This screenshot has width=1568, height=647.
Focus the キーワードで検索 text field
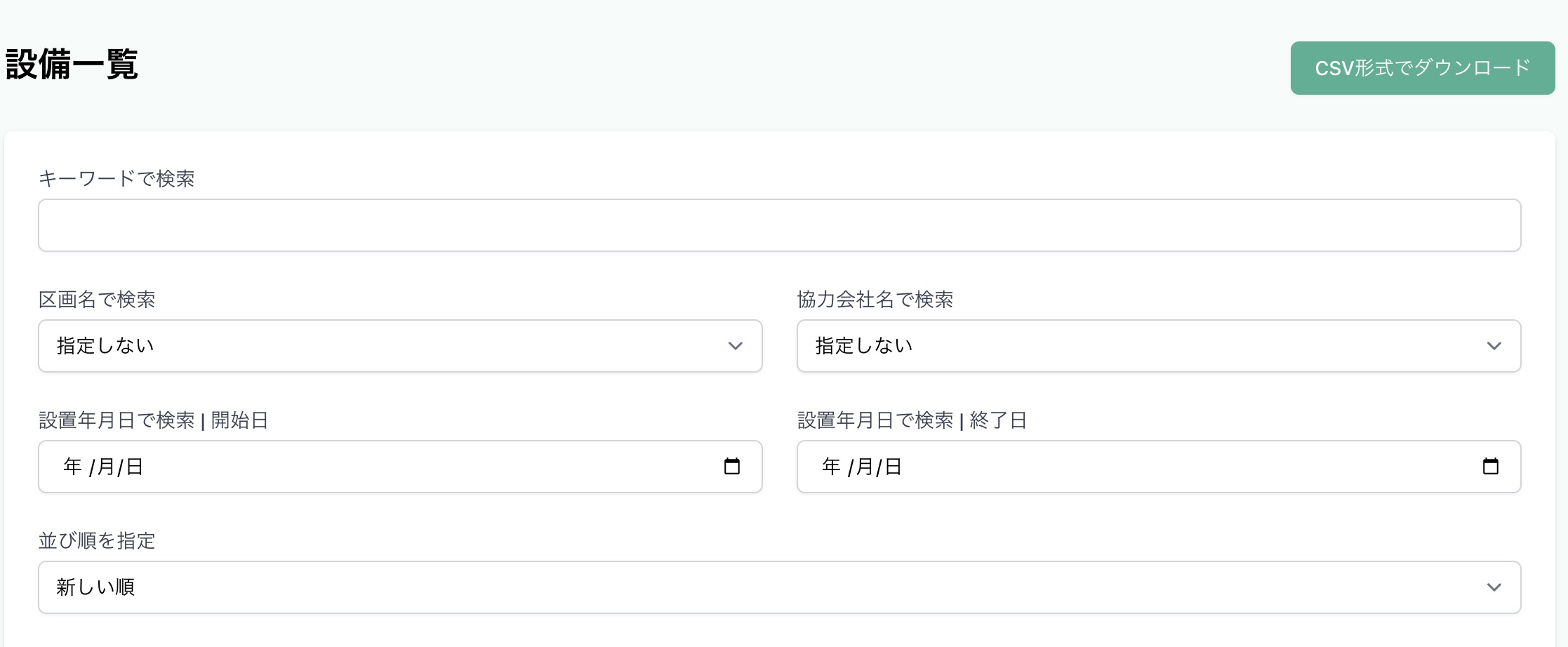point(779,225)
